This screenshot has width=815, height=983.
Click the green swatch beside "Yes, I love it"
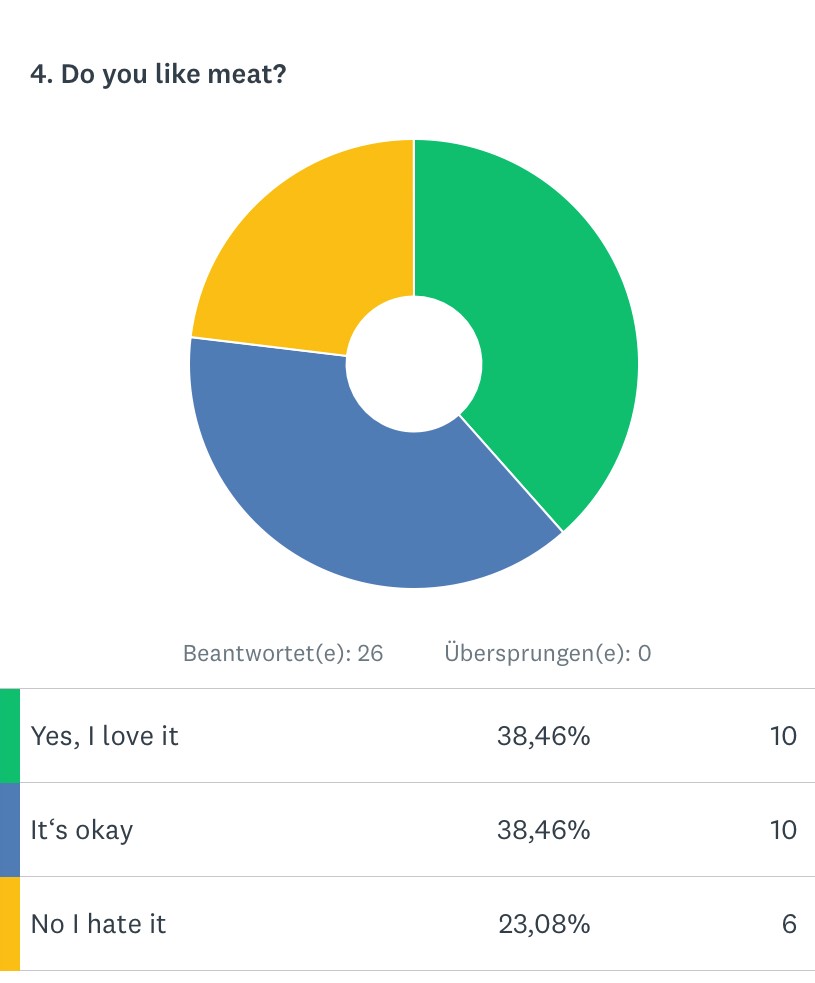point(9,736)
